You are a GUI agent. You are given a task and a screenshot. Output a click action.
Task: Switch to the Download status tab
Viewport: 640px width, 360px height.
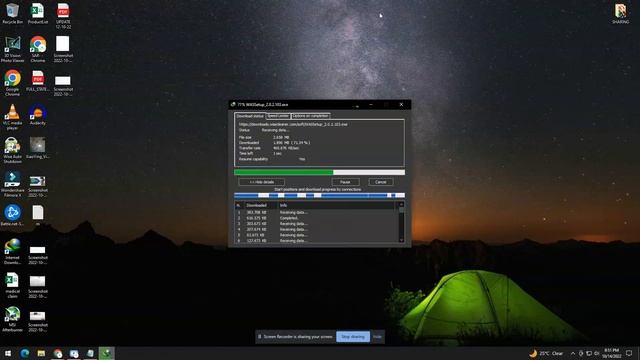[250, 116]
